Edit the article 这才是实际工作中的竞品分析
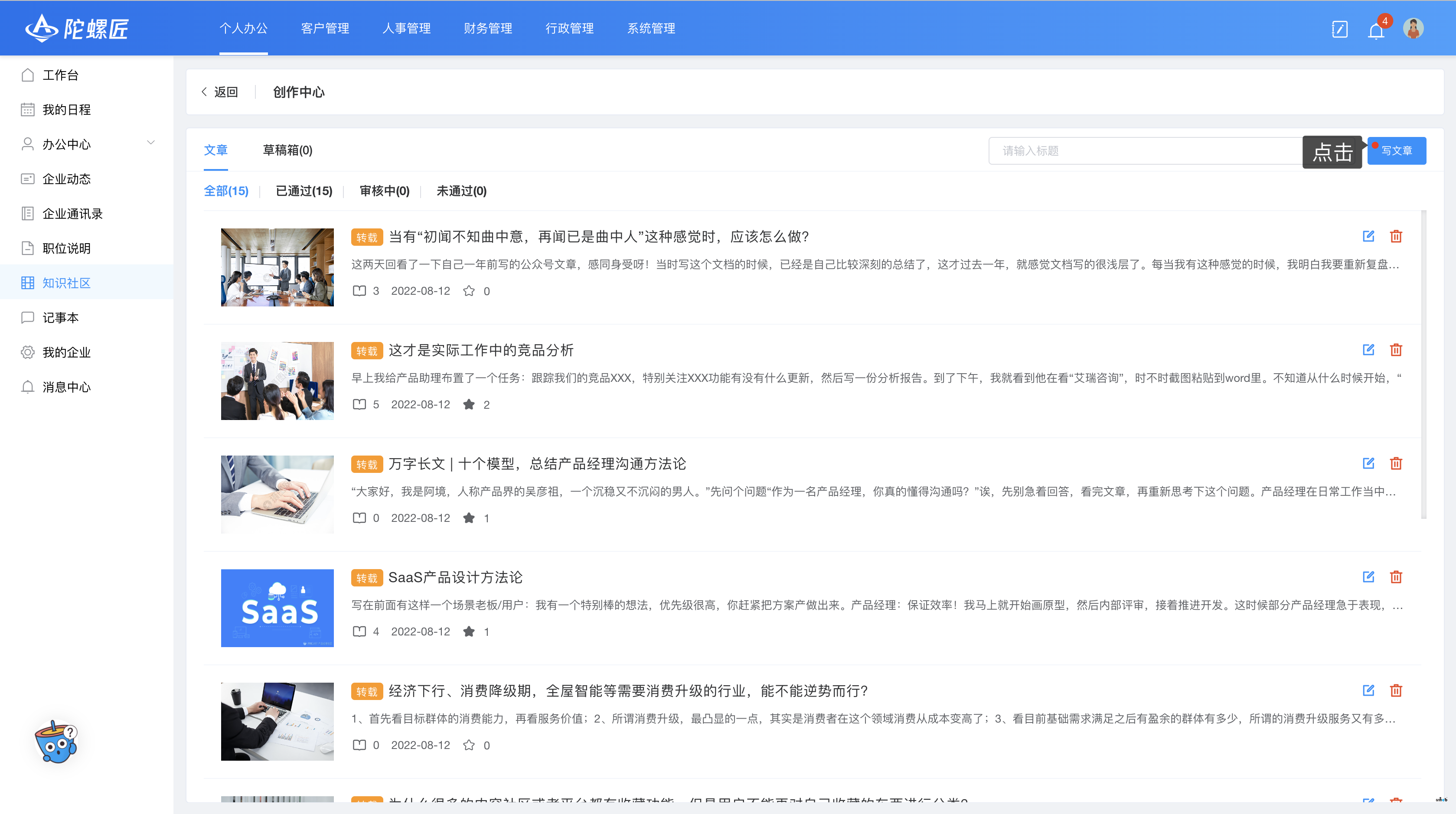 click(1368, 350)
